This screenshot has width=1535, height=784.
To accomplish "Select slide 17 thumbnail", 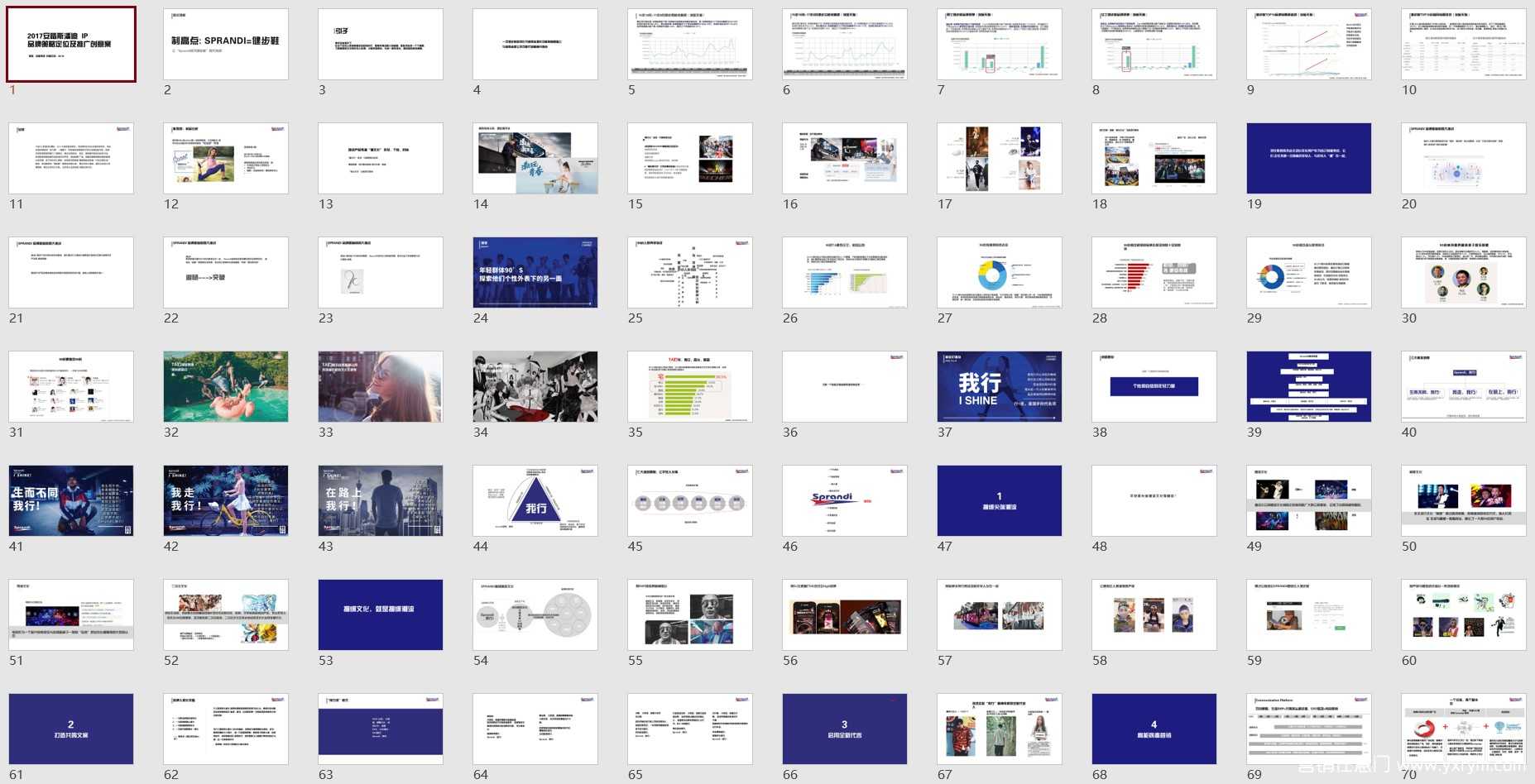I will 1000,158.
